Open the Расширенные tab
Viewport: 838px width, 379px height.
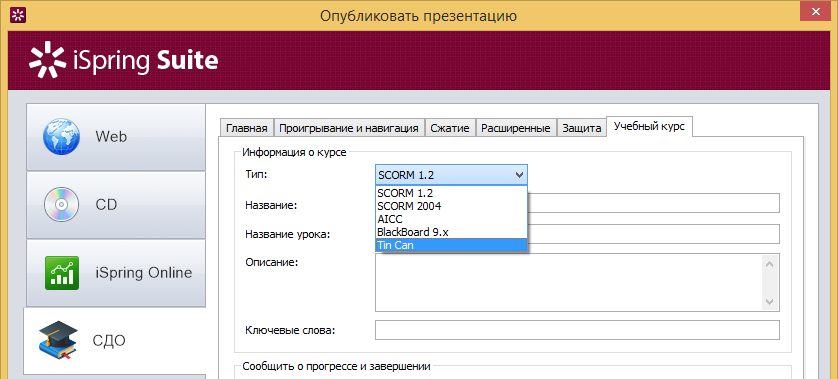point(516,128)
